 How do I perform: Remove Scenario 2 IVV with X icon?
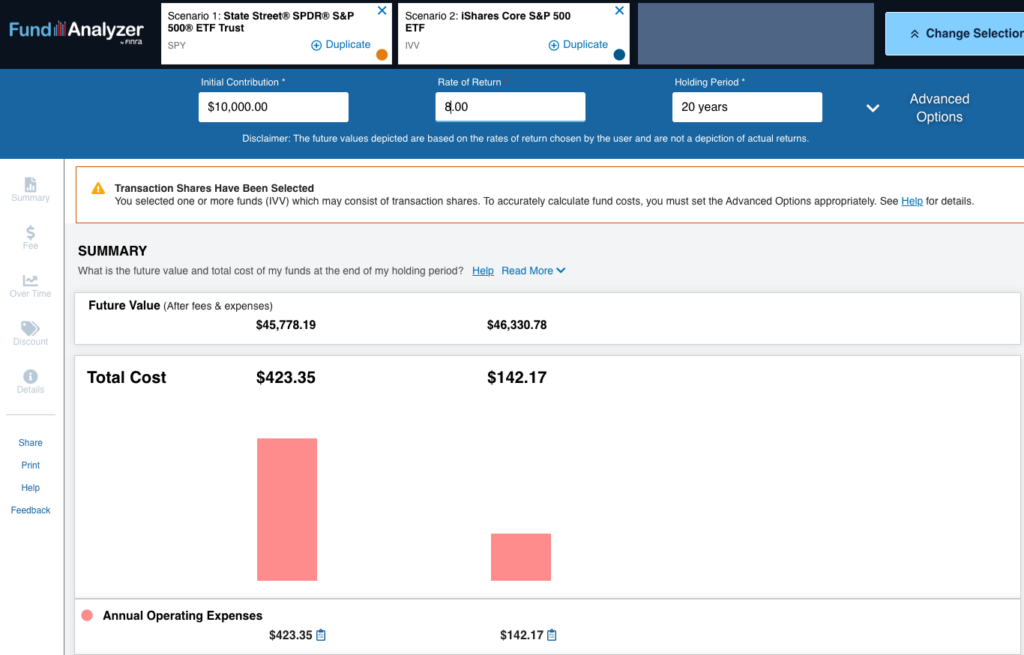coord(619,11)
